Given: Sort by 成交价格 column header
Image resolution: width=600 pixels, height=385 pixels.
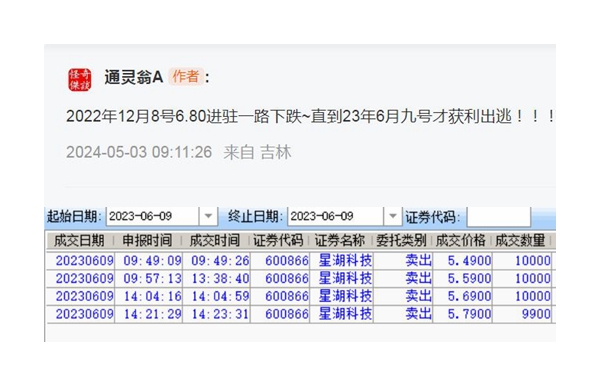Looking at the screenshot, I should [461, 240].
